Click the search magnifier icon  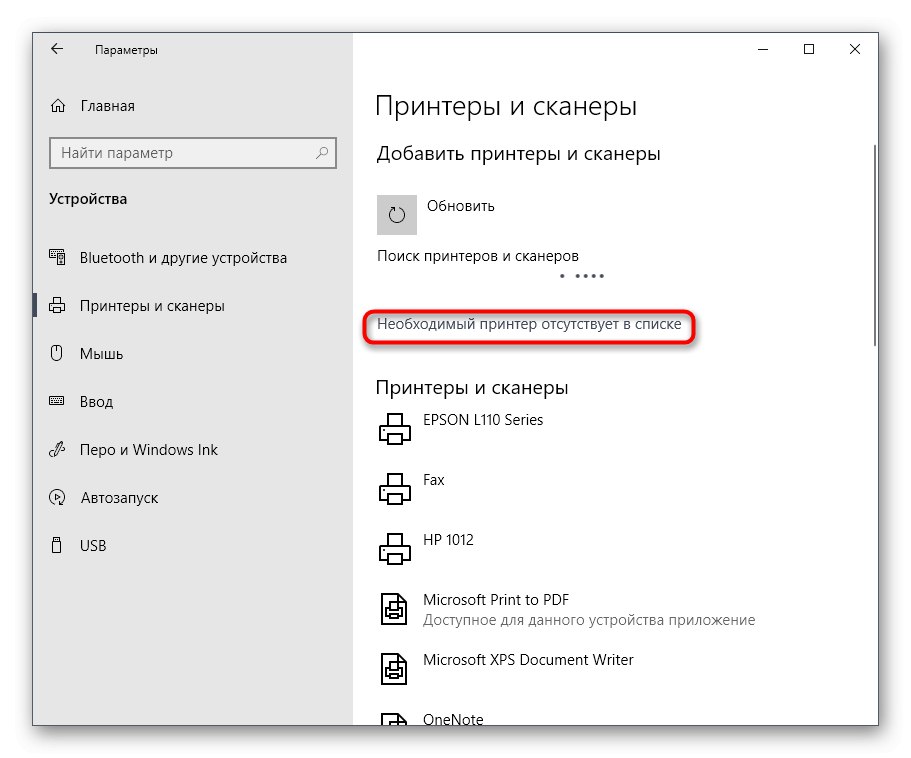tap(322, 153)
